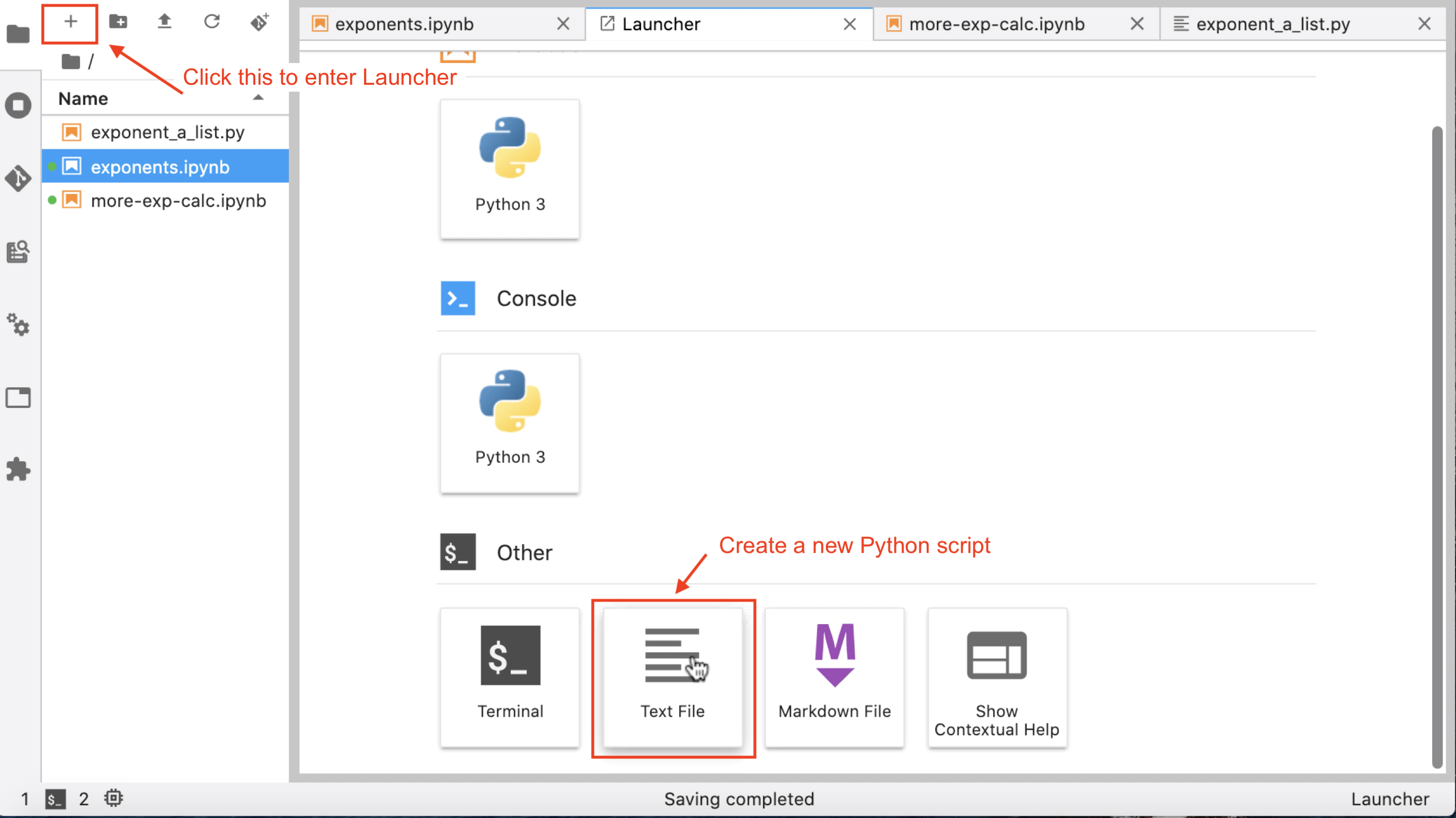The height and width of the screenshot is (818, 1456).
Task: Open the file browser folder sidebar
Action: click(18, 34)
